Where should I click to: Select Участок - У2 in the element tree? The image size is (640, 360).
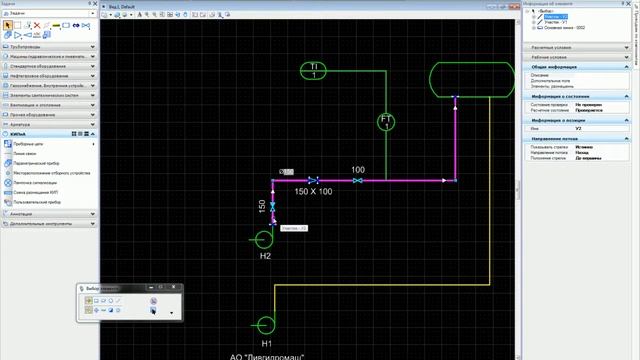coord(555,17)
